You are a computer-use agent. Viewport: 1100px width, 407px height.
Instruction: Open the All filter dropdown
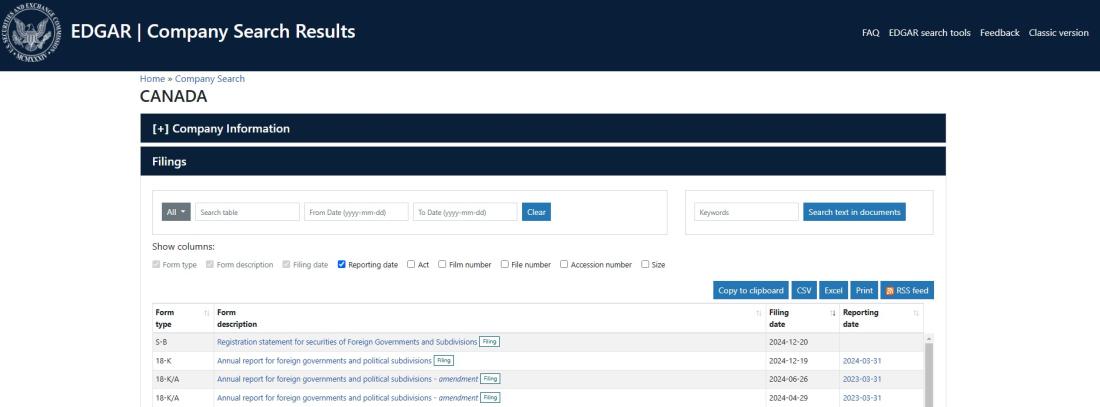(176, 212)
